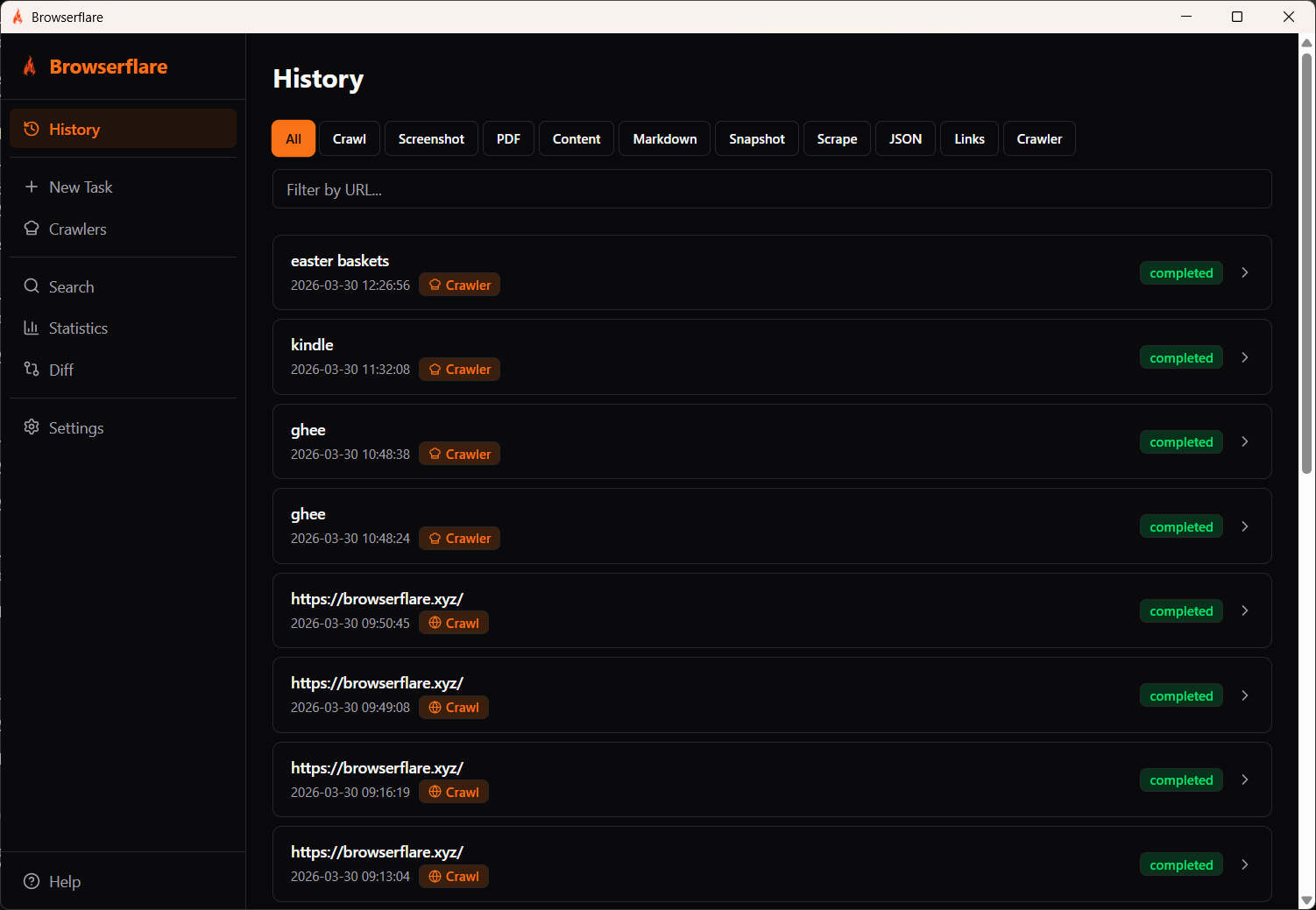The width and height of the screenshot is (1316, 910).
Task: Click browserflare.xyz title of 09:49:08 entry
Action: coord(377,682)
